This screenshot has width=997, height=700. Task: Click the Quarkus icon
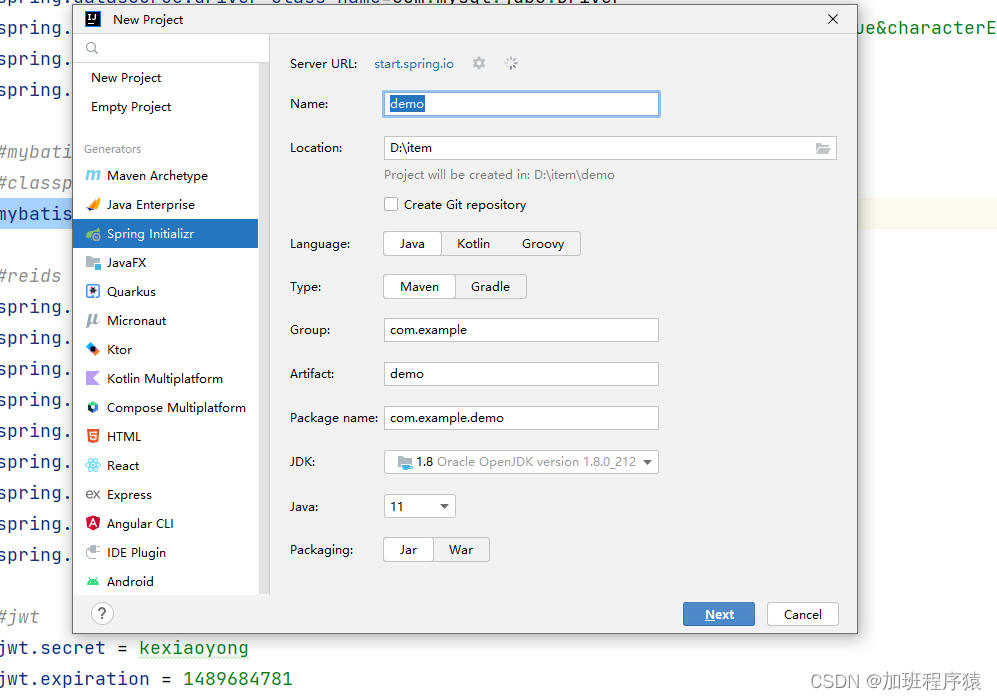[x=93, y=291]
